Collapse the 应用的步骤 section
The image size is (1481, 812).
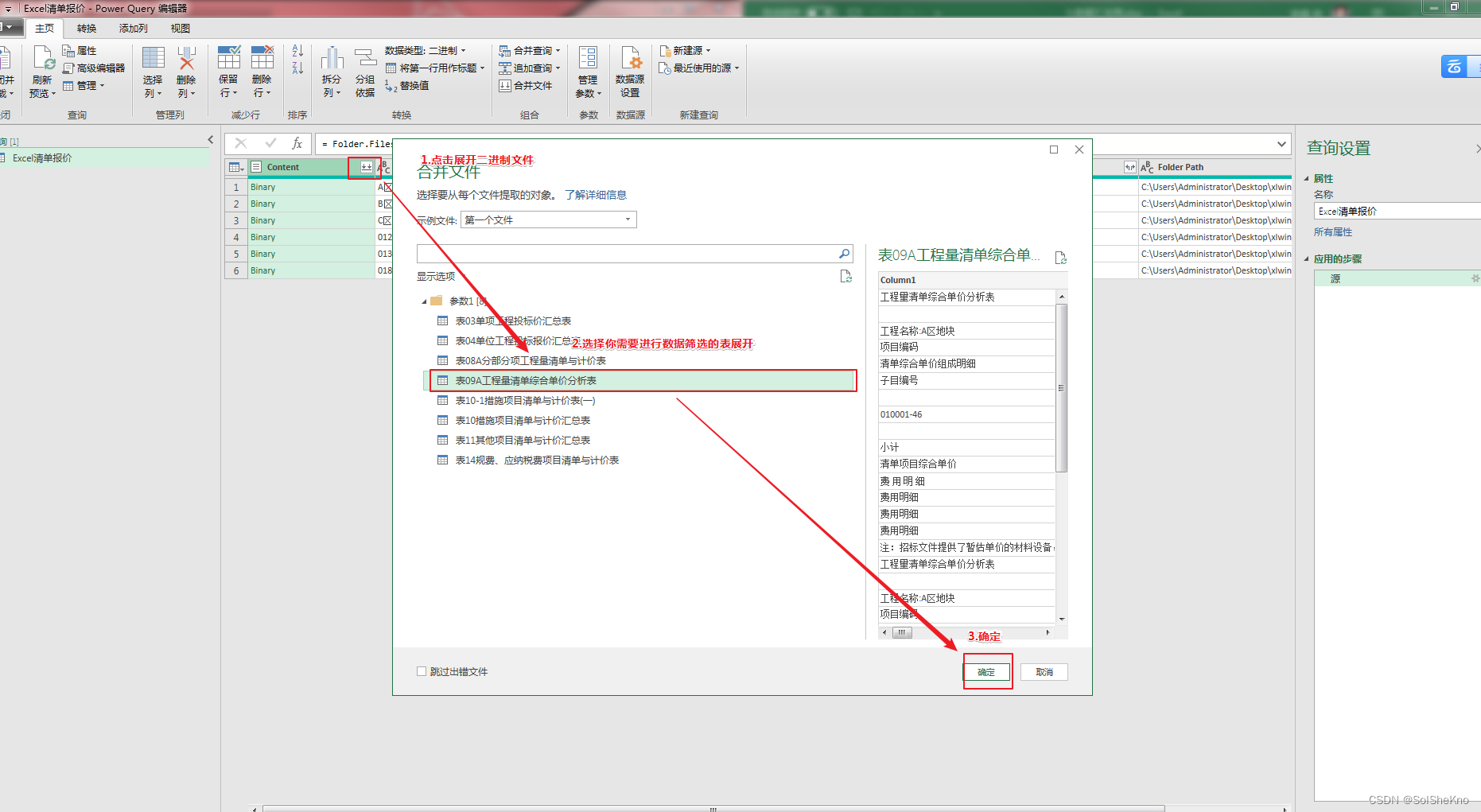pyautogui.click(x=1306, y=258)
